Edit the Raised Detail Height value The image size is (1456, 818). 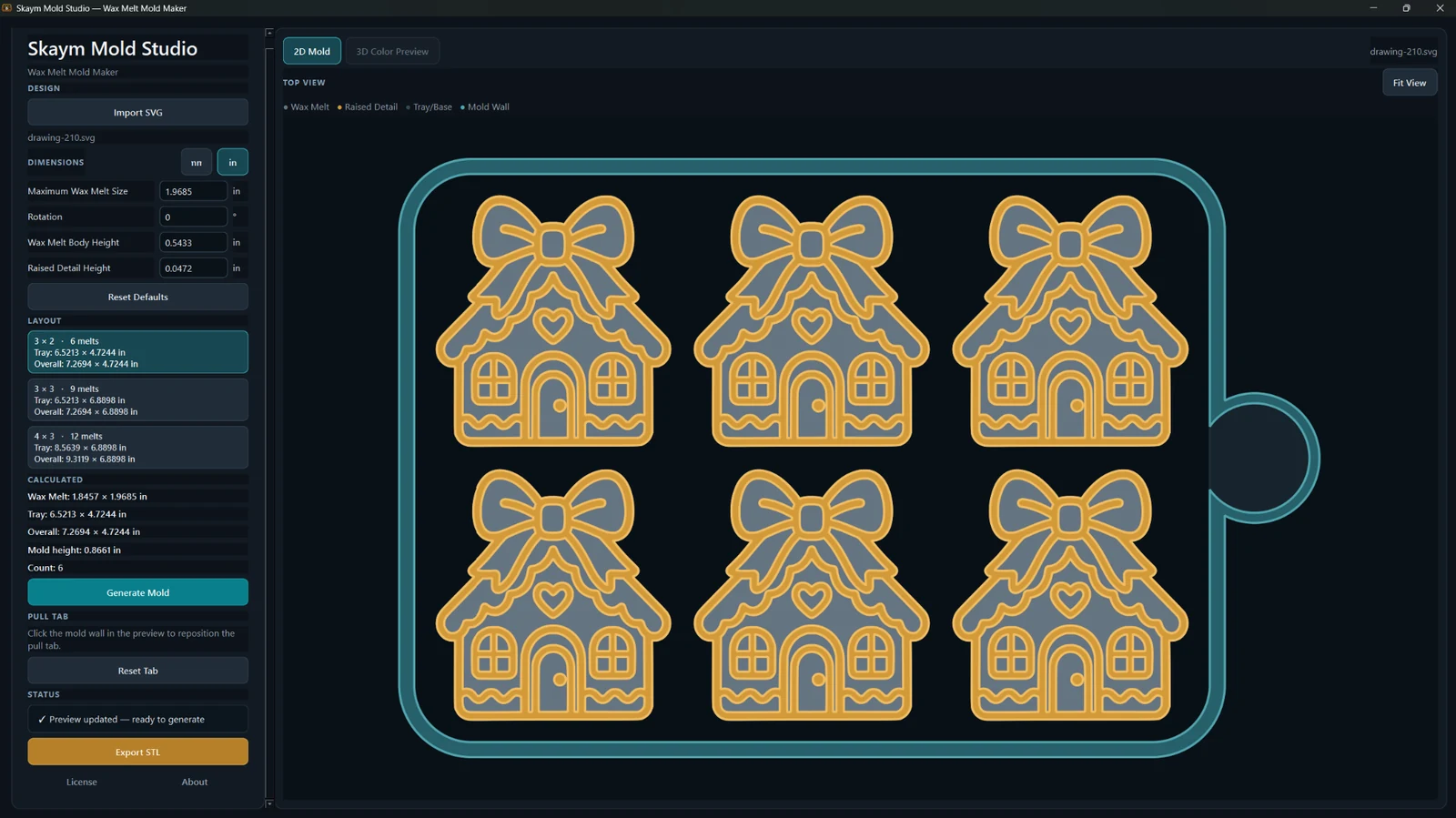pos(193,268)
